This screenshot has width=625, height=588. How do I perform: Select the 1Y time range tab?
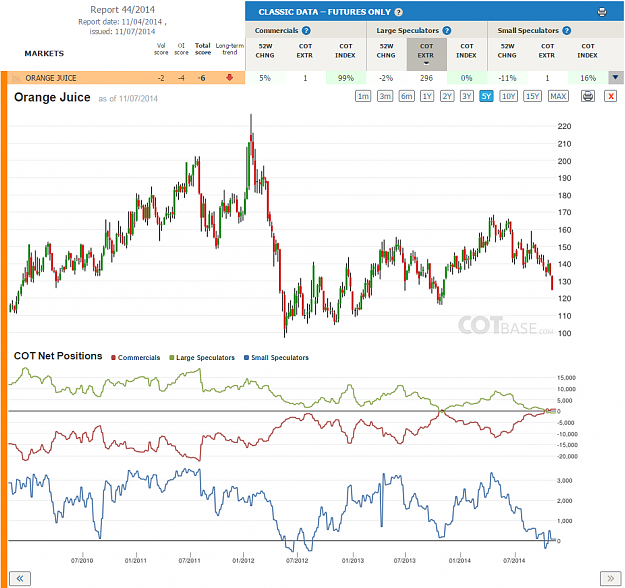point(427,96)
